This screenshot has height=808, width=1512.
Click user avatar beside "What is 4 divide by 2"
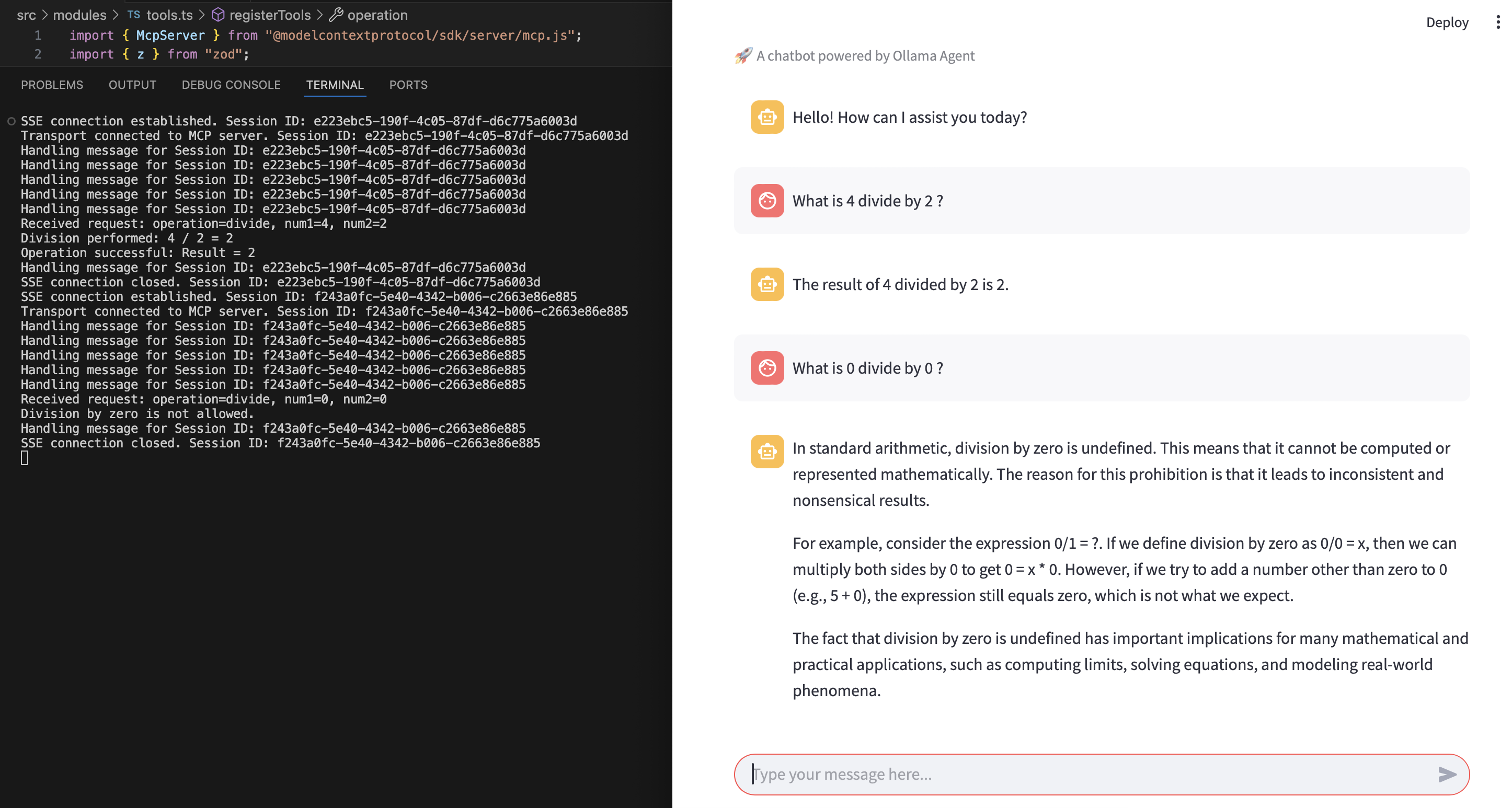tap(767, 201)
